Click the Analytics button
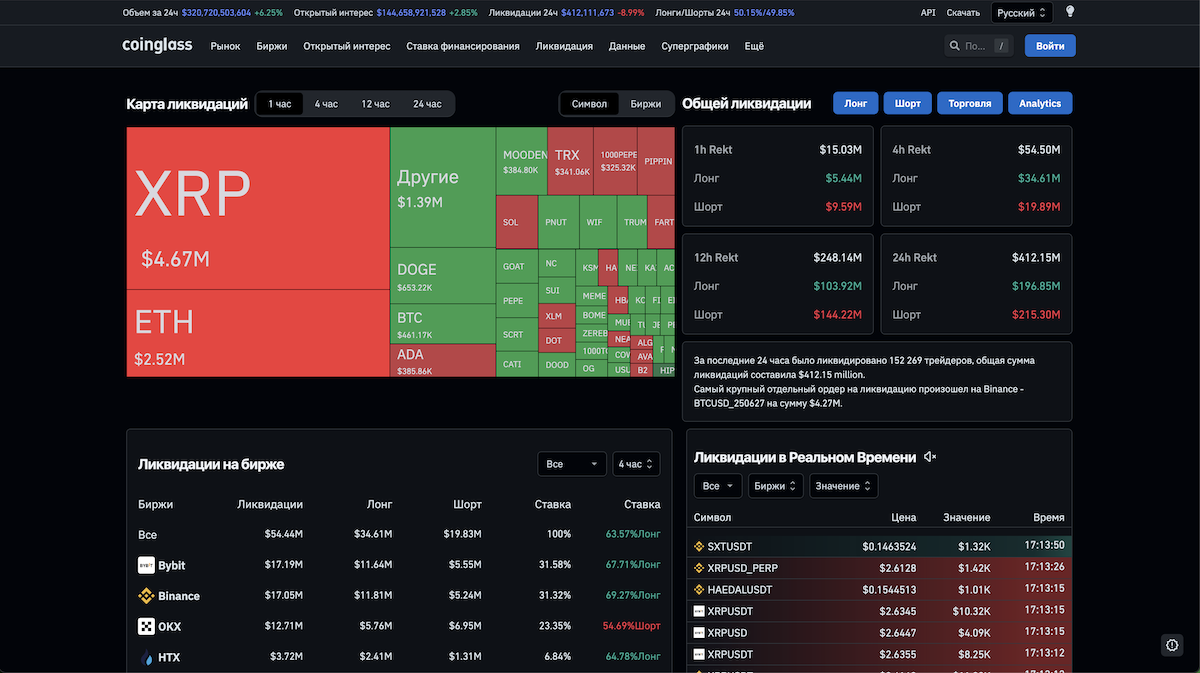Viewport: 1200px width, 673px height. click(x=1040, y=103)
